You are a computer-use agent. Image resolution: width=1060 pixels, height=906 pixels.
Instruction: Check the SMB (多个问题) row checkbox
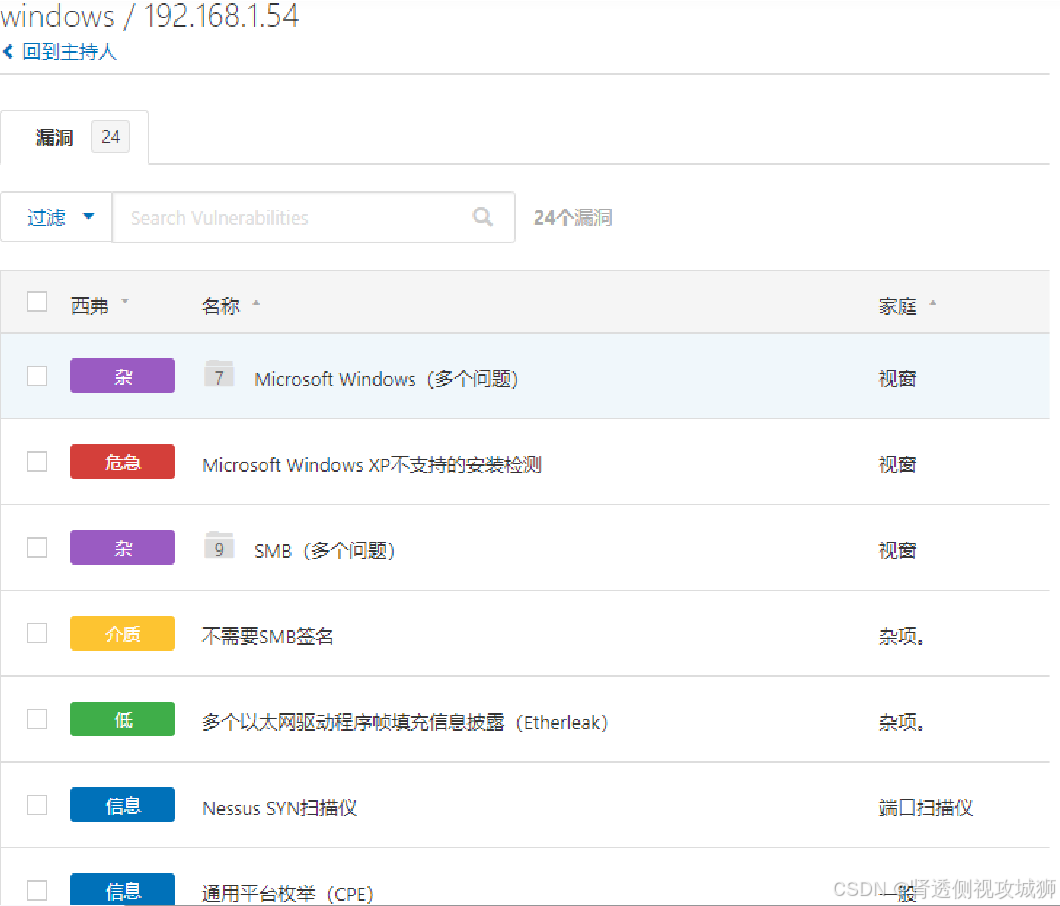(x=37, y=547)
